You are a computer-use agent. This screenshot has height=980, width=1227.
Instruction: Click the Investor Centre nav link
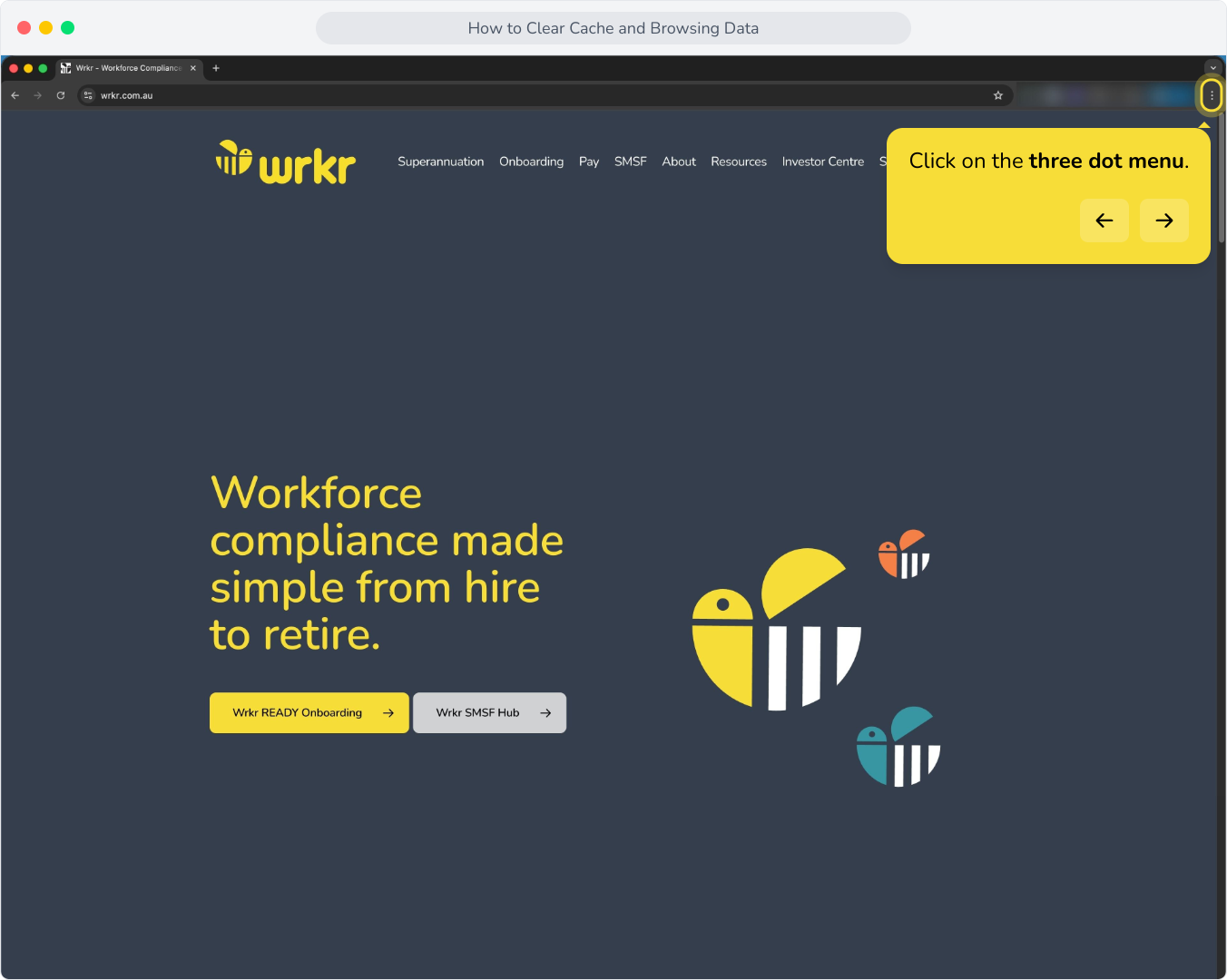[x=823, y=162]
